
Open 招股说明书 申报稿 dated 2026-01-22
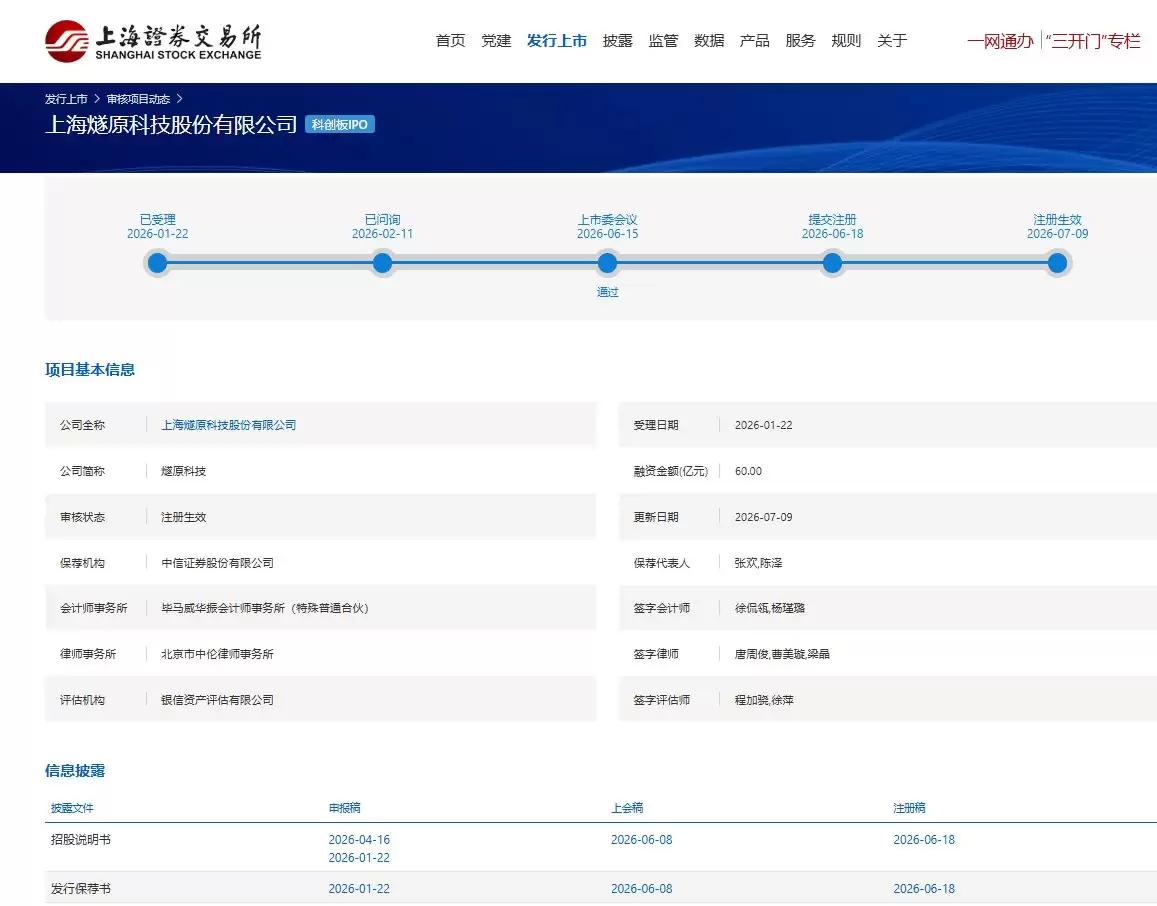click(359, 858)
